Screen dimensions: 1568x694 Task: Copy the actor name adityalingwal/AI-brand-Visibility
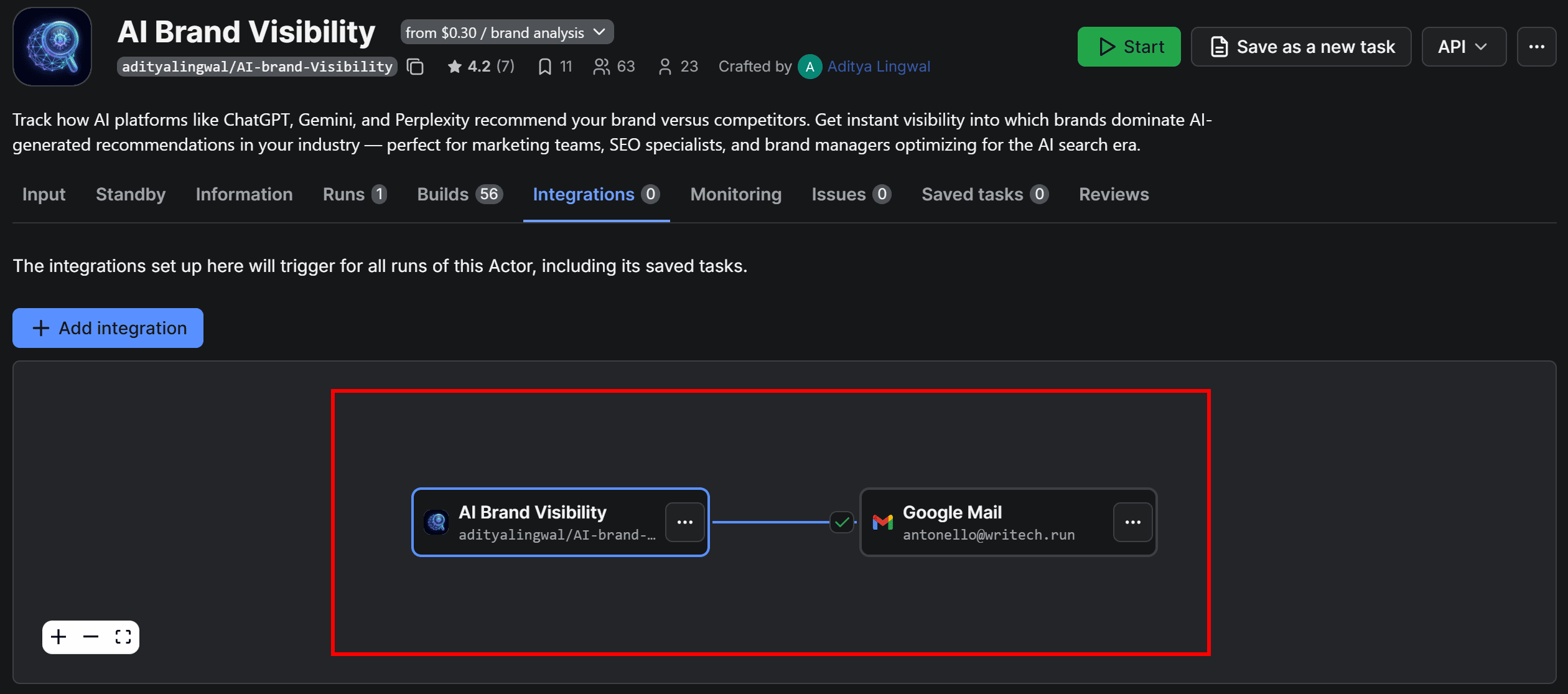[414, 67]
